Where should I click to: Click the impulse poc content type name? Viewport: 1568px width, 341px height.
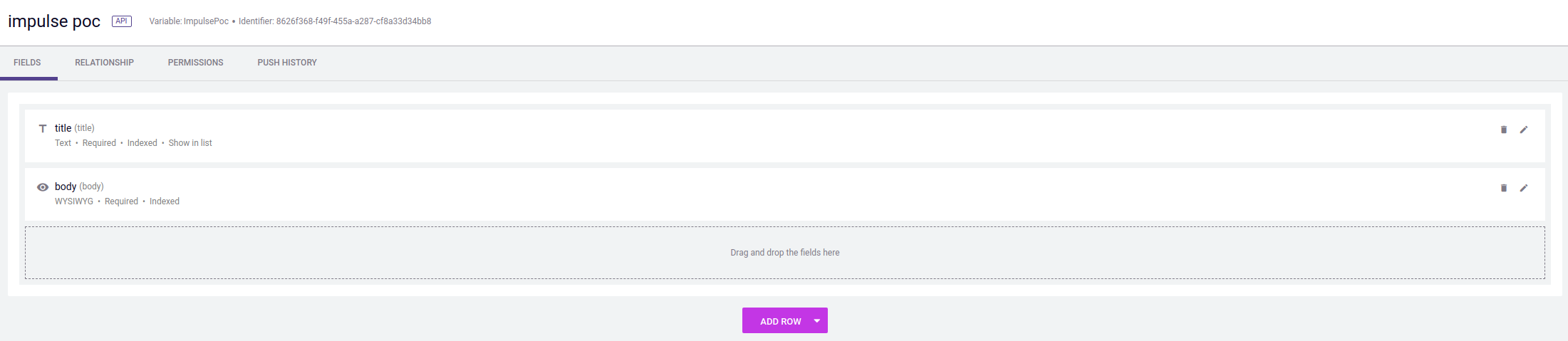[x=54, y=21]
